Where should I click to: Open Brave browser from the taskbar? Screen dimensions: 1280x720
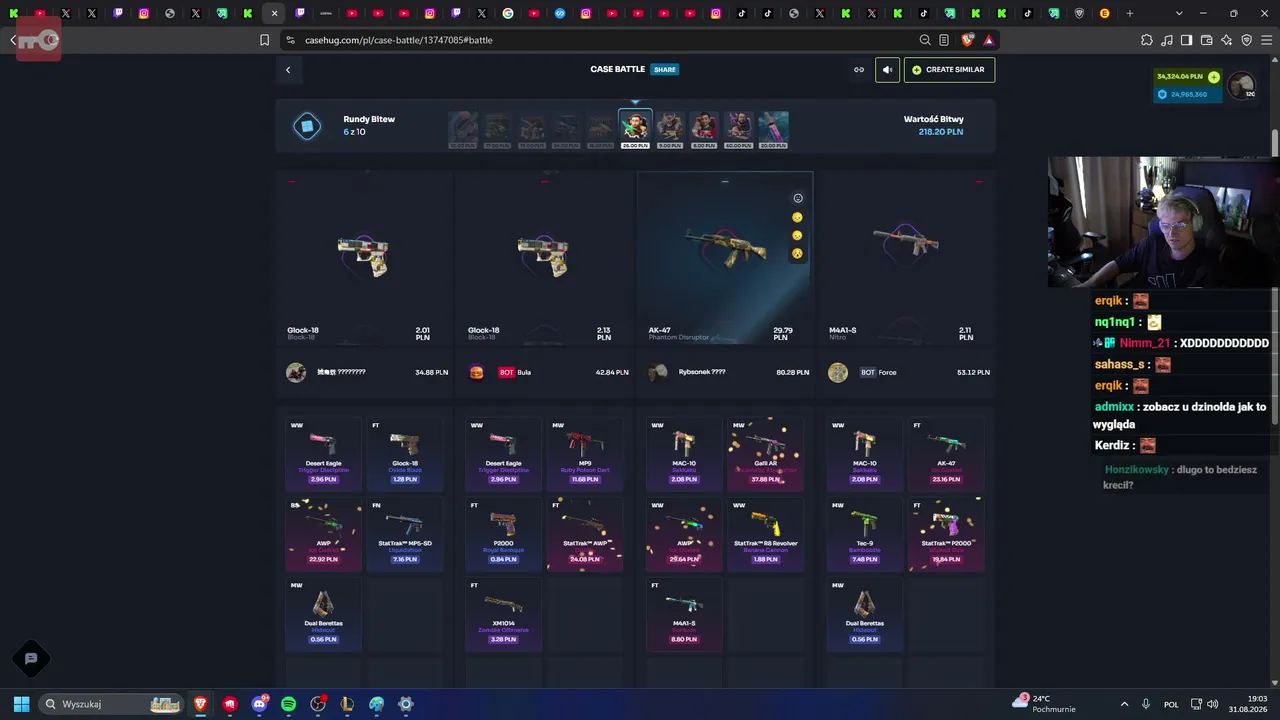pos(201,704)
